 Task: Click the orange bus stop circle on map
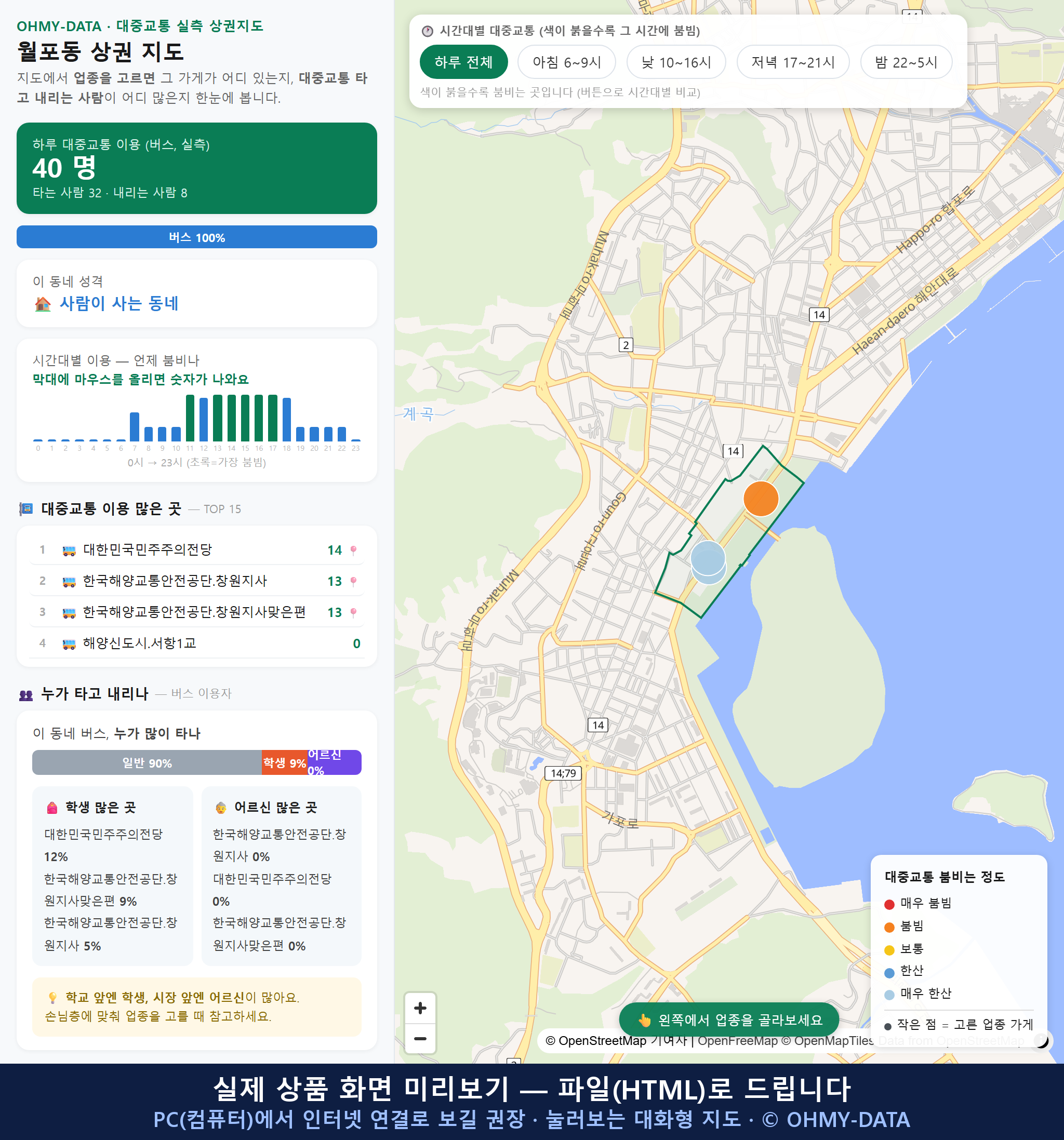coord(761,498)
